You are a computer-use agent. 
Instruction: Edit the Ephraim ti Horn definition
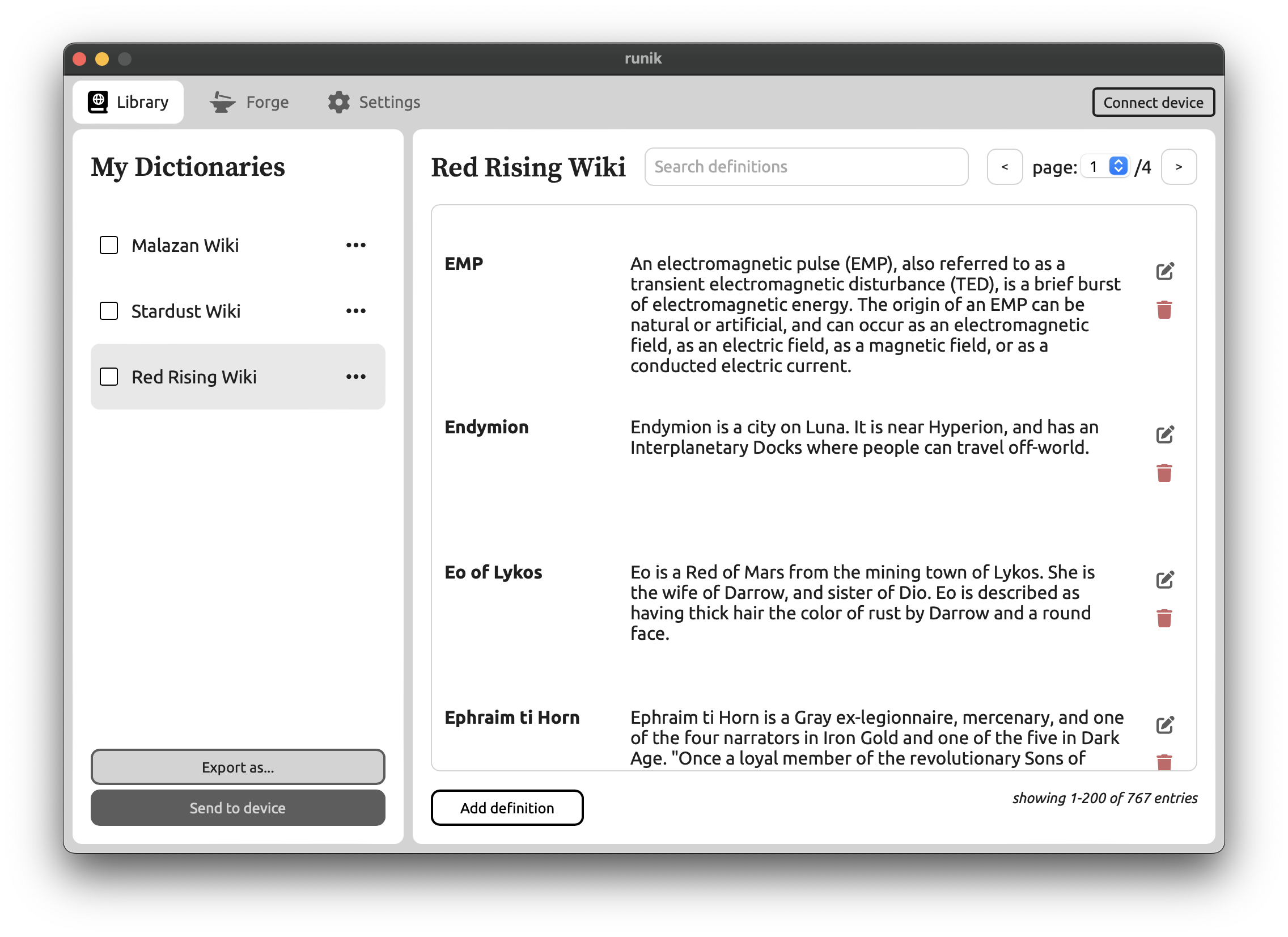pyautogui.click(x=1164, y=725)
